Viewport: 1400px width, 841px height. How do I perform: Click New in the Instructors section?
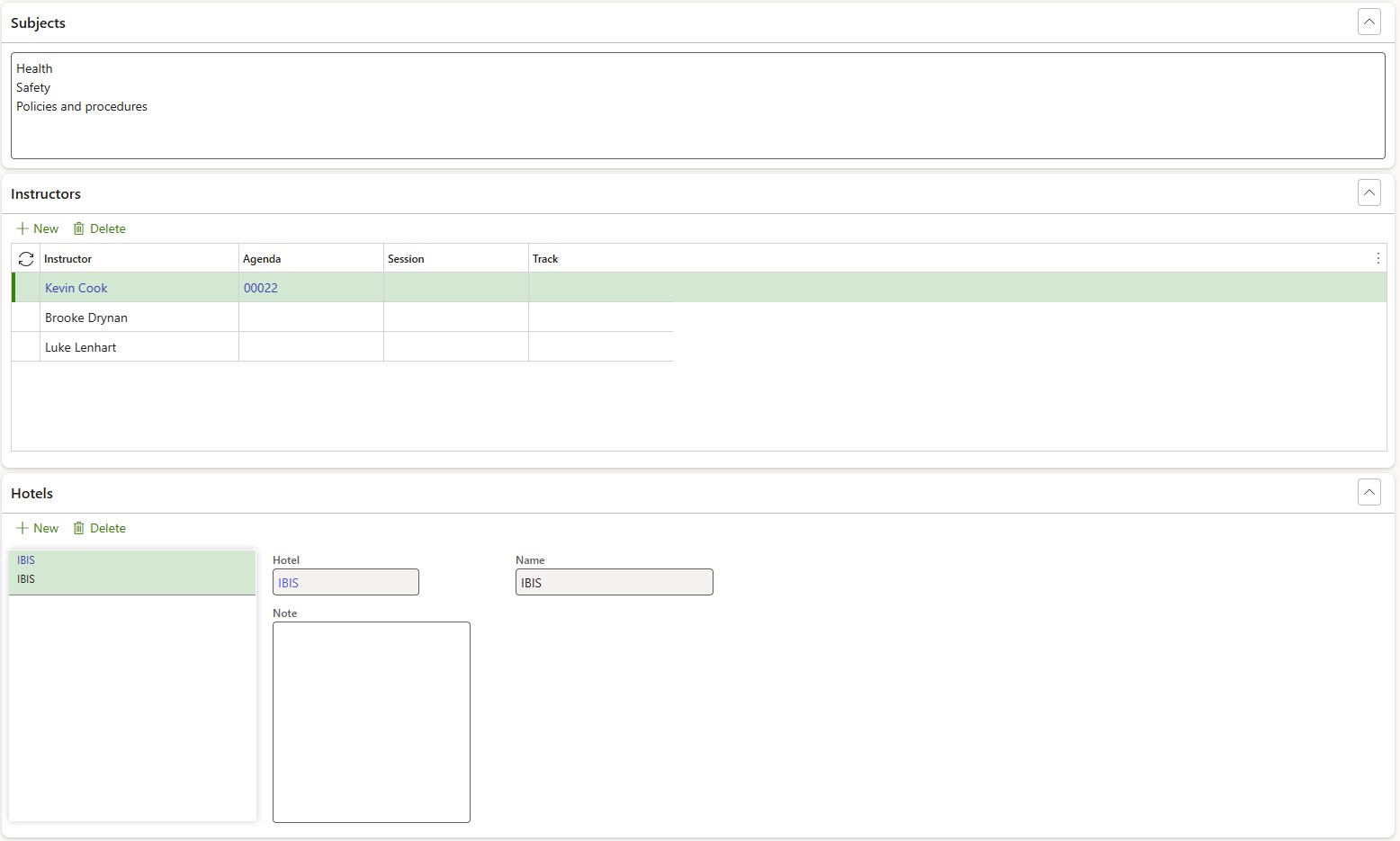point(38,228)
